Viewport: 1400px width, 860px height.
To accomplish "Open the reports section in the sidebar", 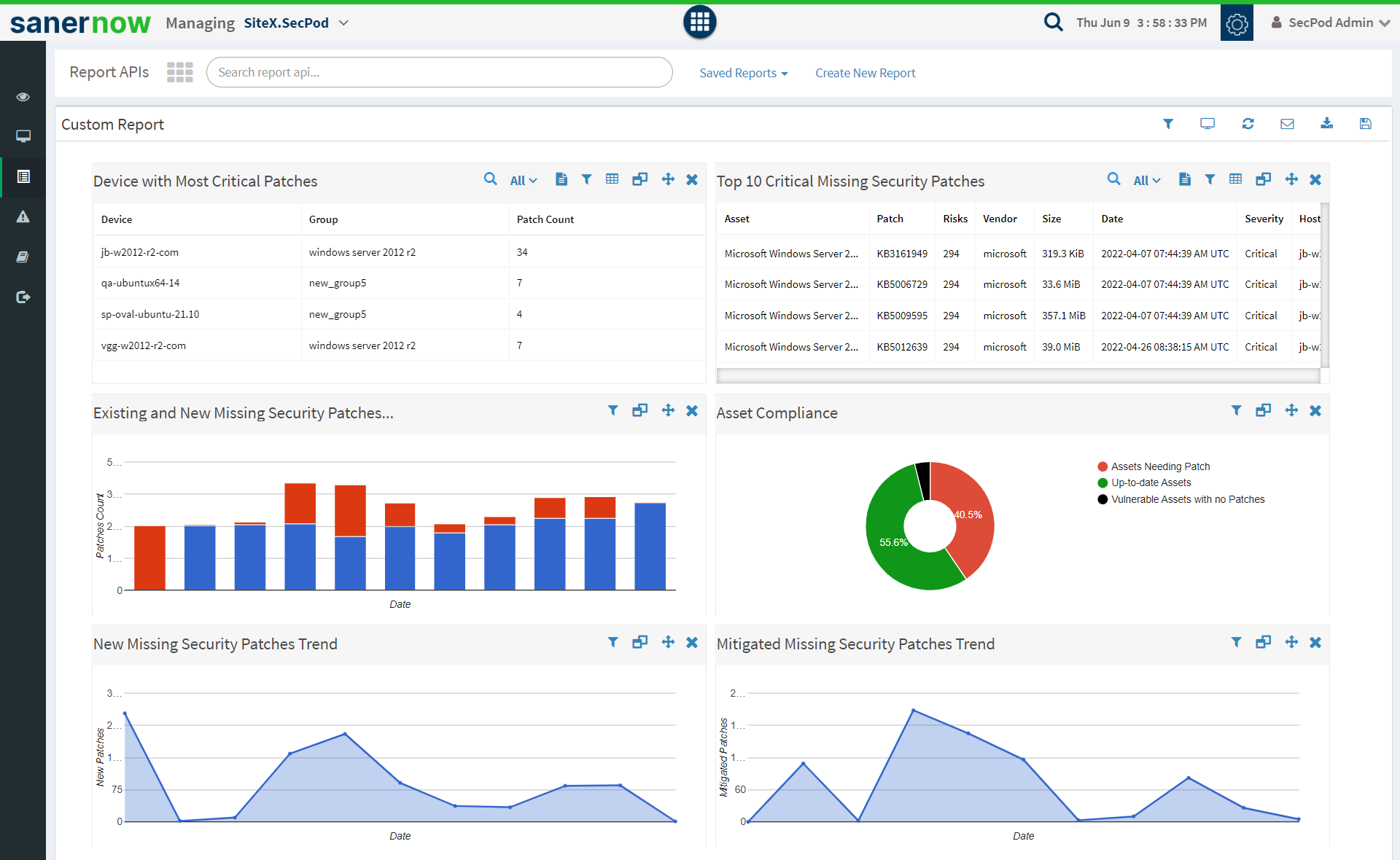I will (x=23, y=176).
